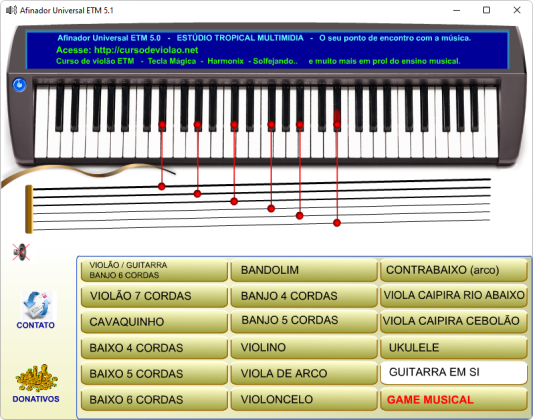Click red dot on bottom guitar string
Screen dimensions: 533x420
337,223
